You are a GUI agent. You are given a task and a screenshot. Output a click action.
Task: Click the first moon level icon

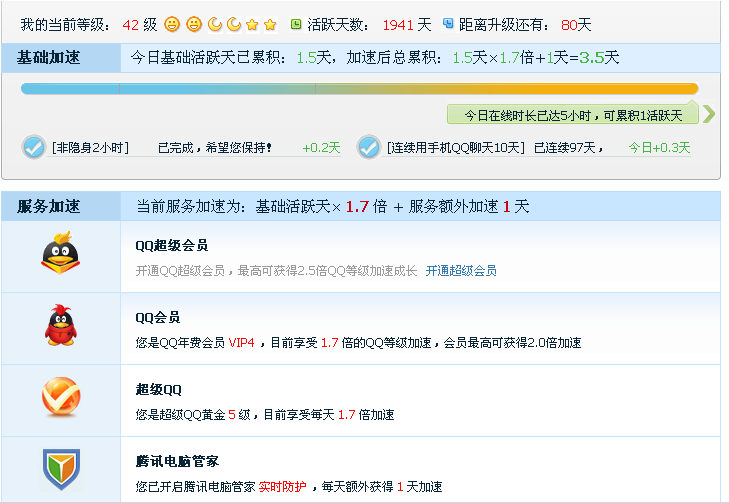click(214, 24)
